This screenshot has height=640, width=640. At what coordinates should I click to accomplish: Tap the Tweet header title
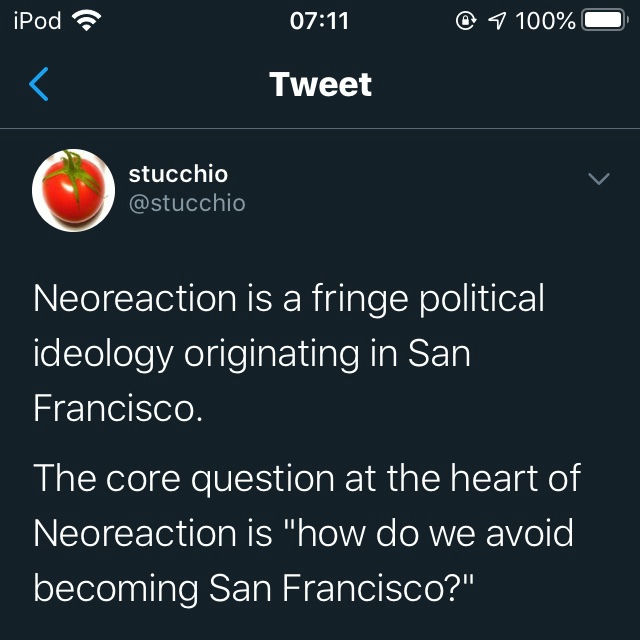click(x=320, y=84)
